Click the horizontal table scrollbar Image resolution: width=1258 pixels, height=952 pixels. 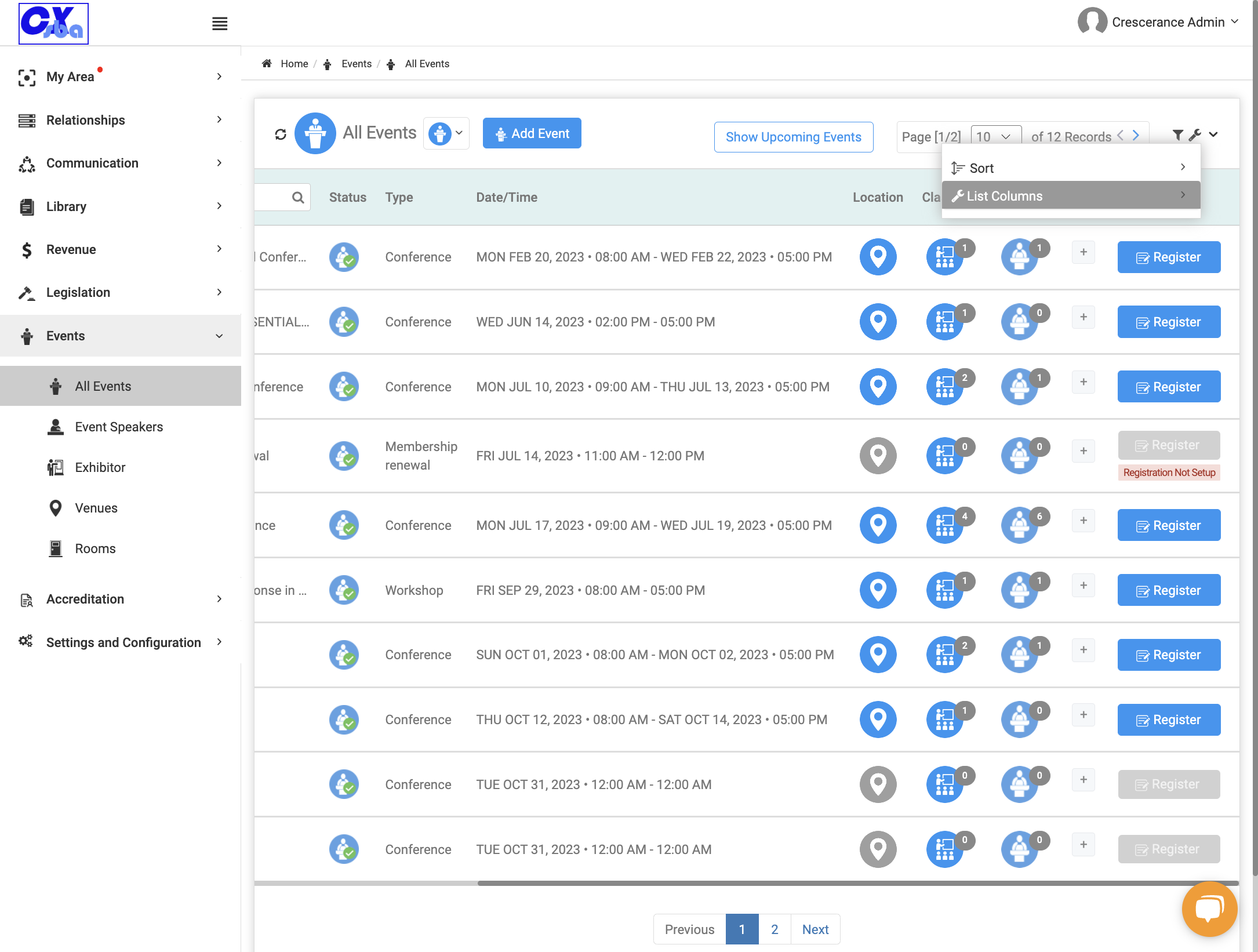[858, 883]
